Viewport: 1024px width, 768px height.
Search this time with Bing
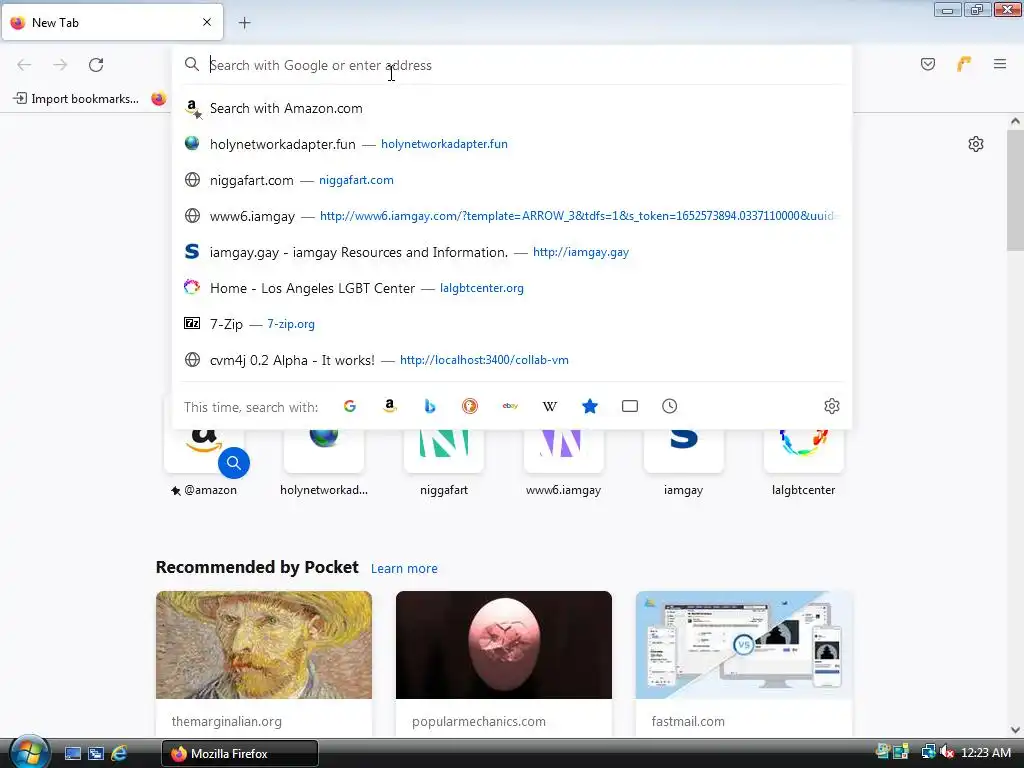(x=430, y=406)
